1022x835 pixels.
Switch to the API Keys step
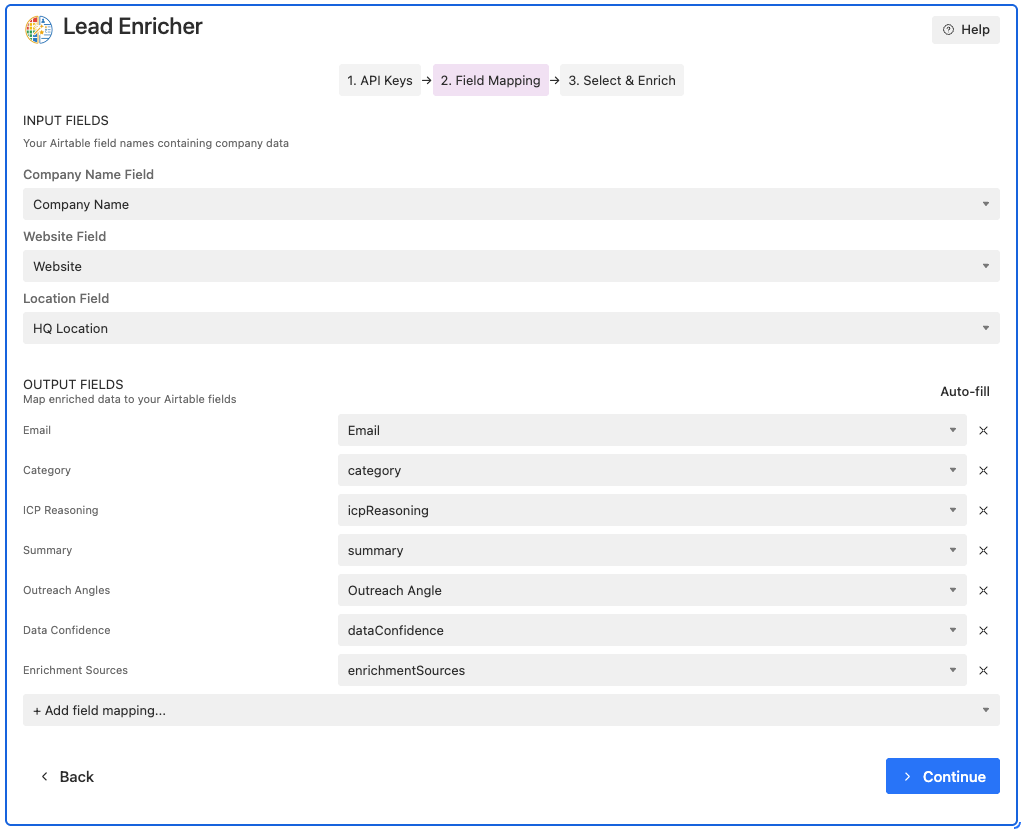379,80
